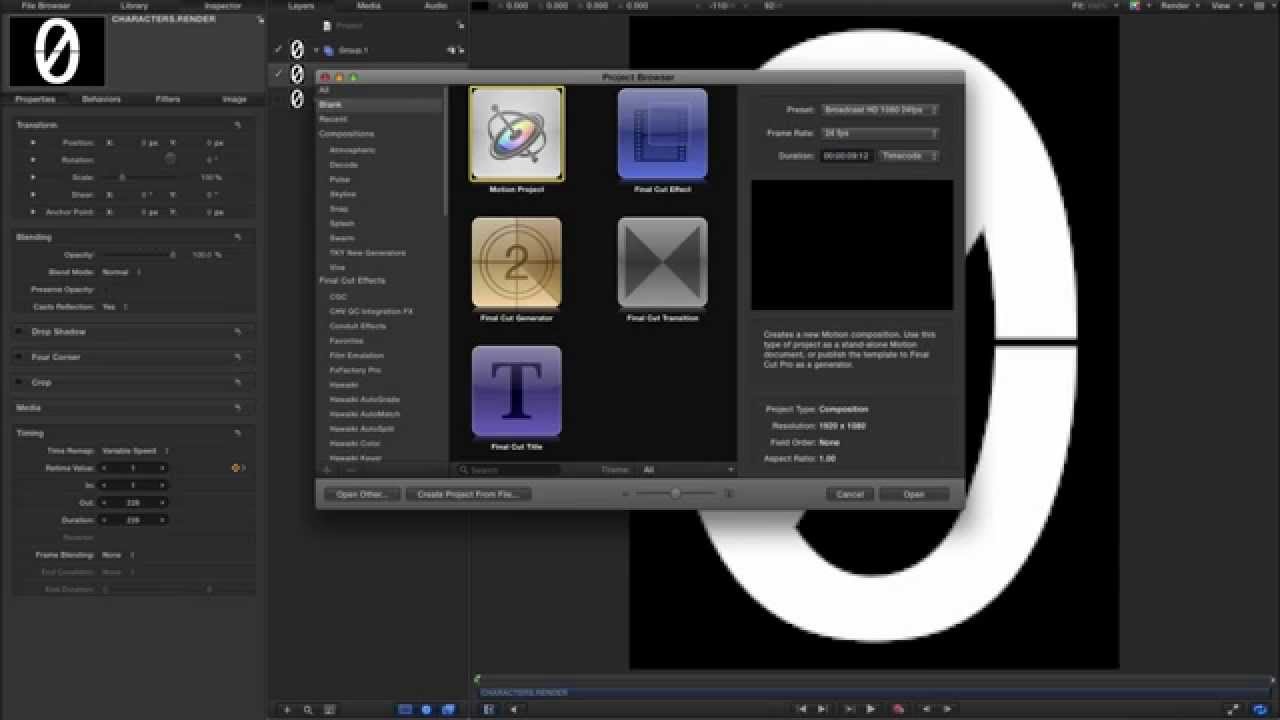Viewport: 1280px width, 720px height.
Task: Click the Search field in Project Browser
Action: tap(508, 470)
